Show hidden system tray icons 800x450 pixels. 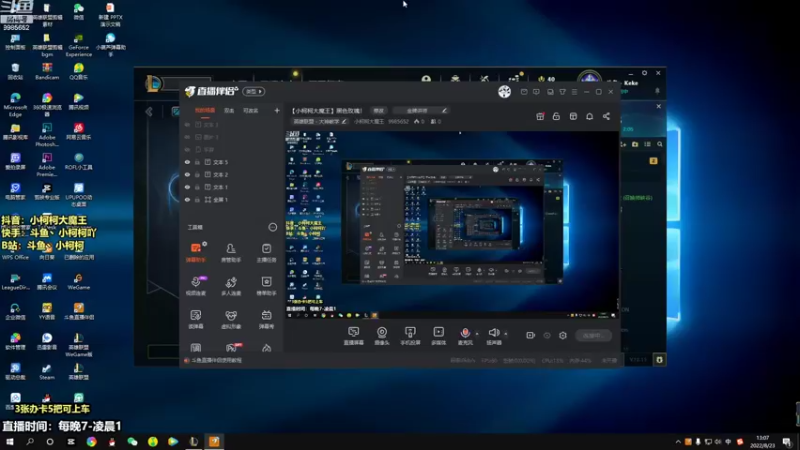point(678,442)
